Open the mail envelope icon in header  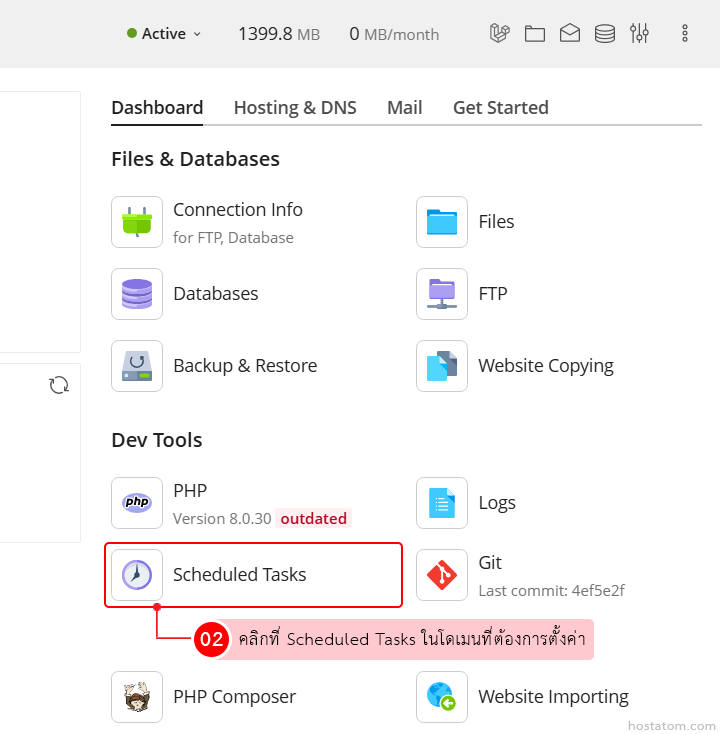click(570, 34)
